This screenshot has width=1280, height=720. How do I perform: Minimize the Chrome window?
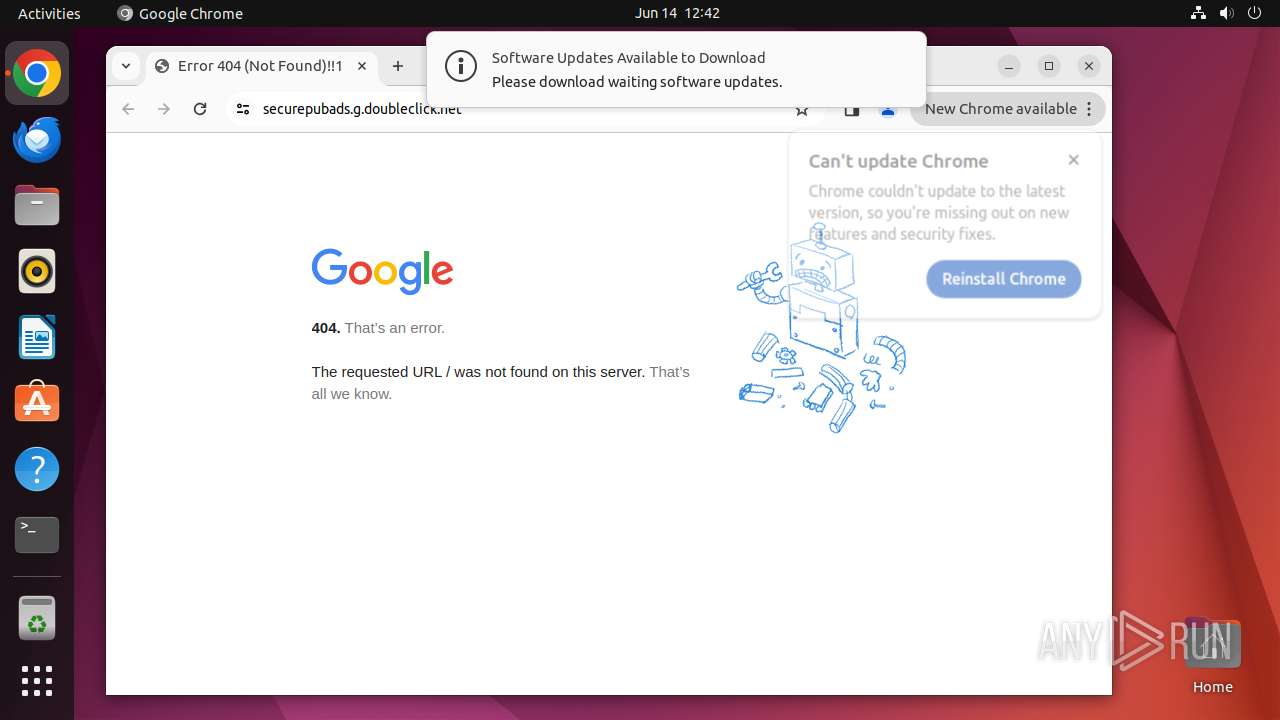pos(1009,66)
